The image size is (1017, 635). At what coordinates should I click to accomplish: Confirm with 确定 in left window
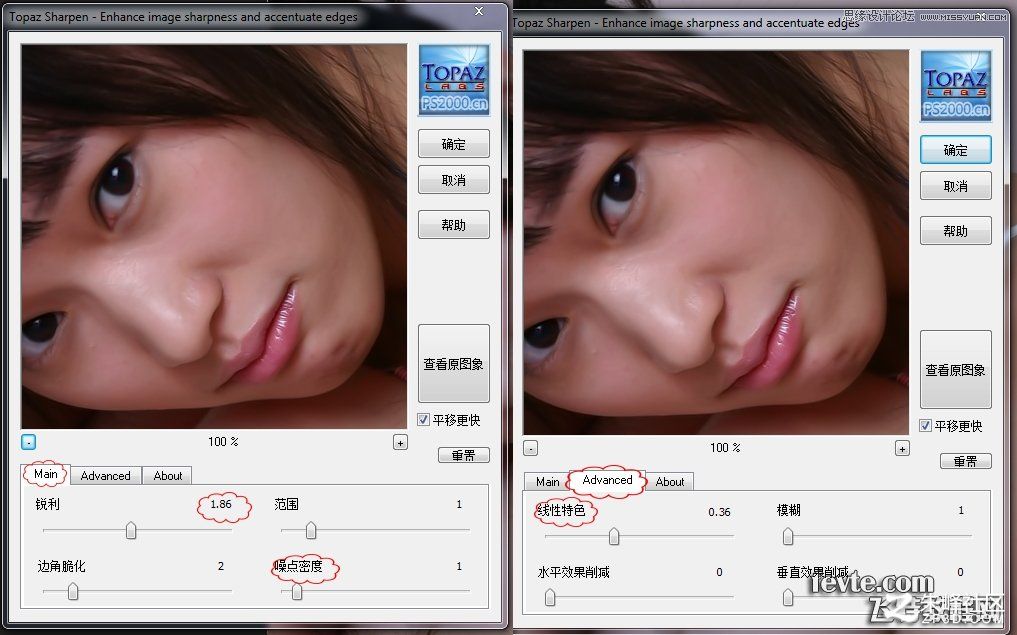coord(453,144)
